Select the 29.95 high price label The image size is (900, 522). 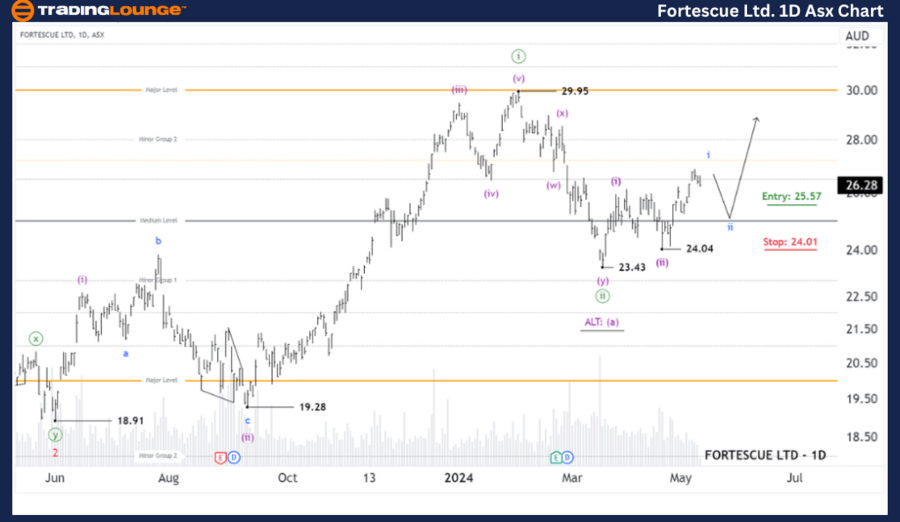575,91
